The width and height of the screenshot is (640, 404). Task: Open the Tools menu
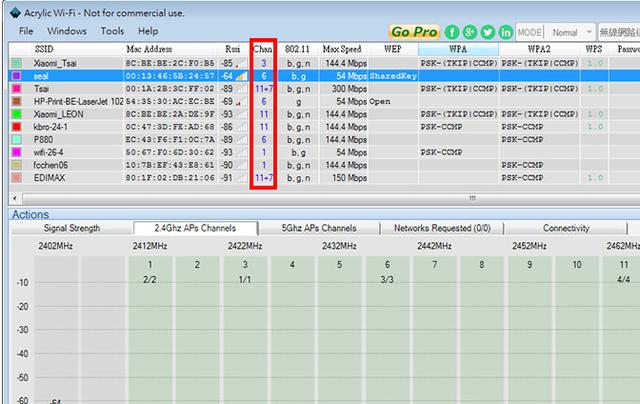113,31
